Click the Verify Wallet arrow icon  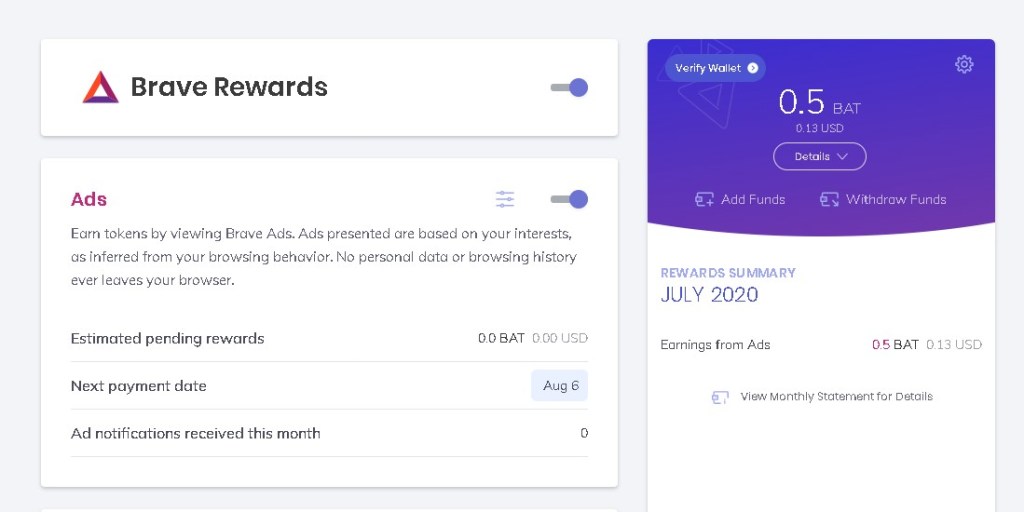tap(753, 68)
